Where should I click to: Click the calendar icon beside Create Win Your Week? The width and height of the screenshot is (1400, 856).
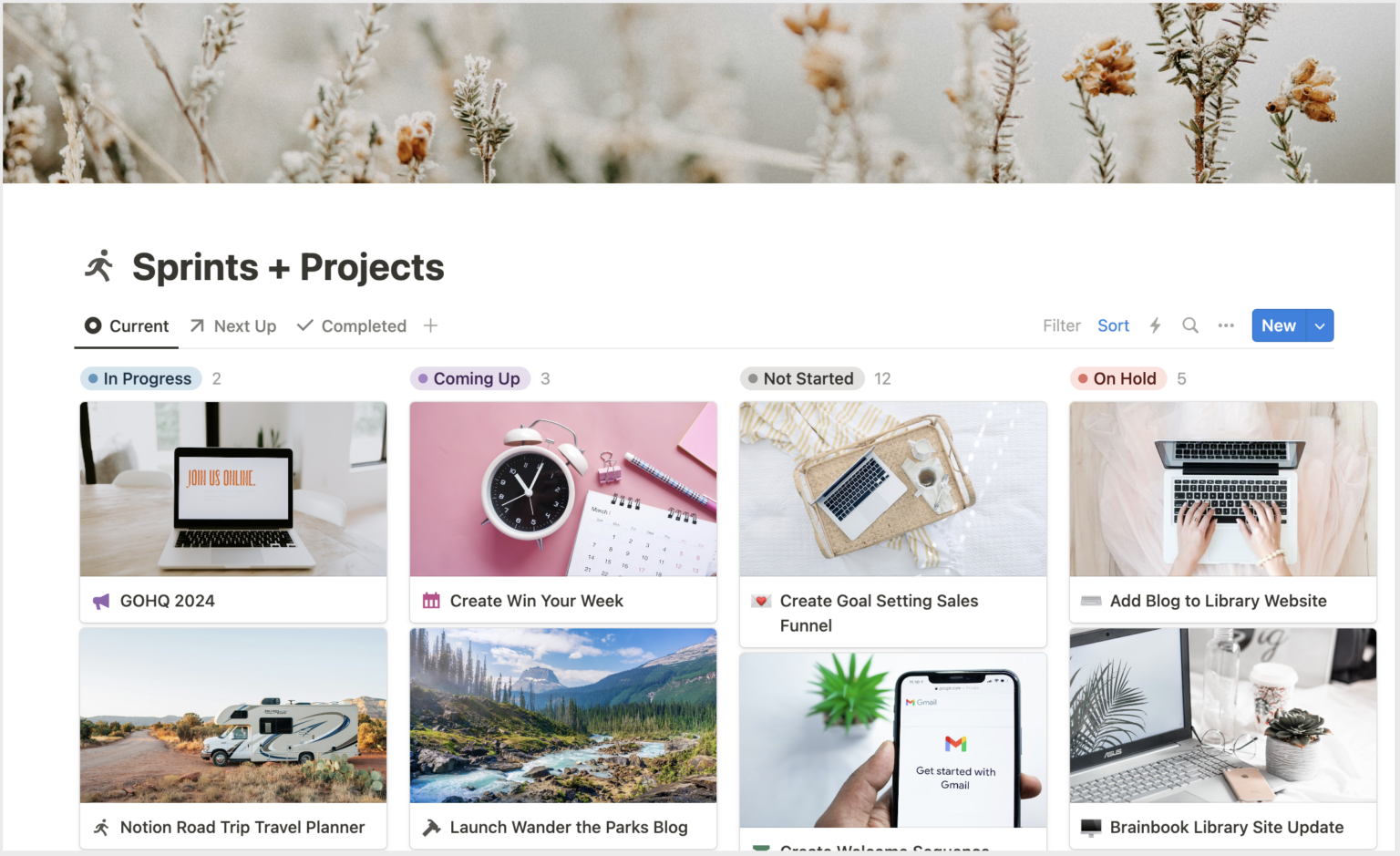pyautogui.click(x=431, y=601)
